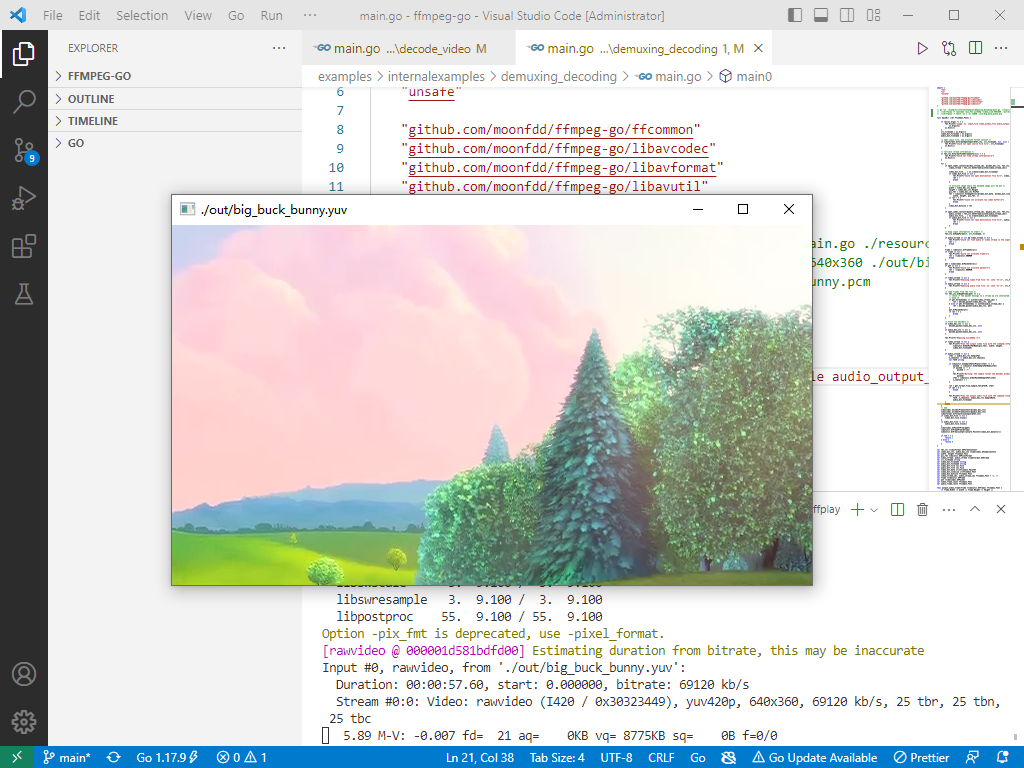Expand the TIMELINE section

(175, 121)
